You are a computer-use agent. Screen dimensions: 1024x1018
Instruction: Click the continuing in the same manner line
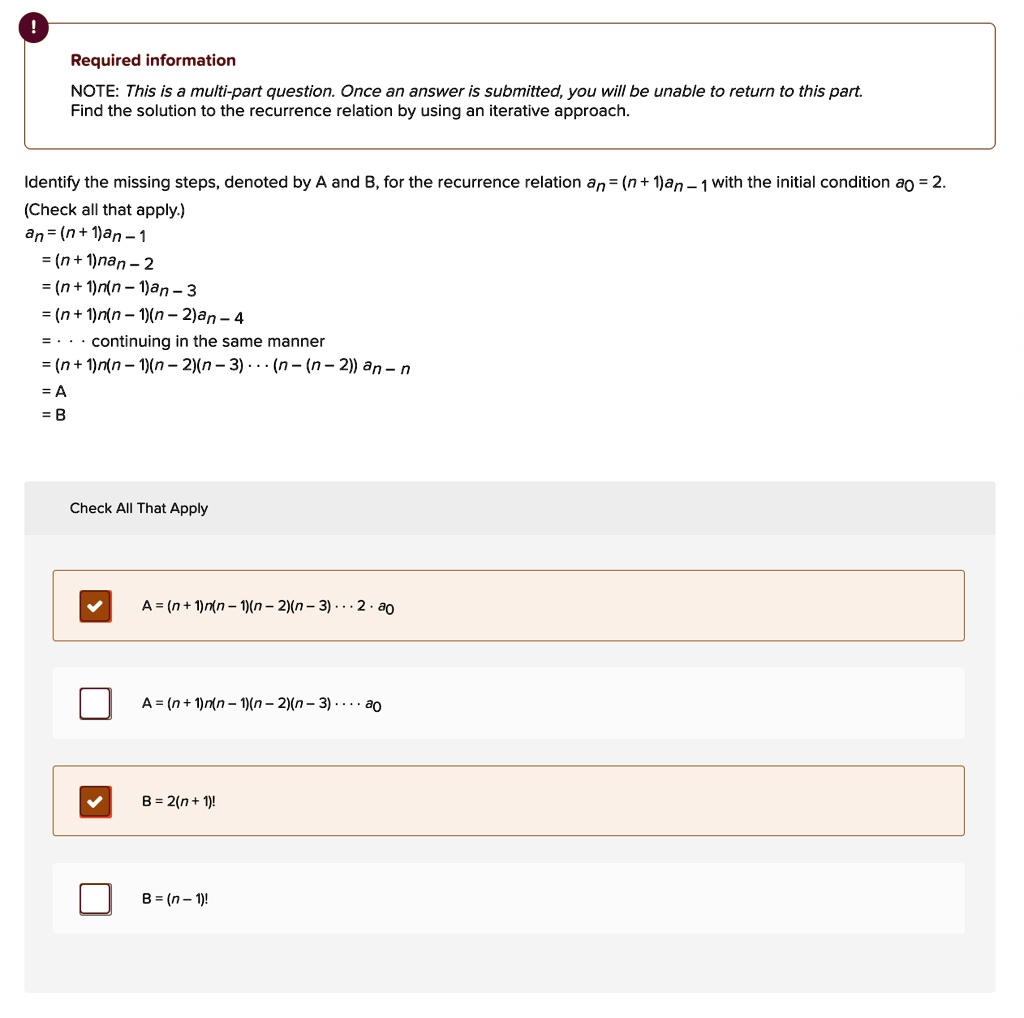pyautogui.click(x=183, y=341)
